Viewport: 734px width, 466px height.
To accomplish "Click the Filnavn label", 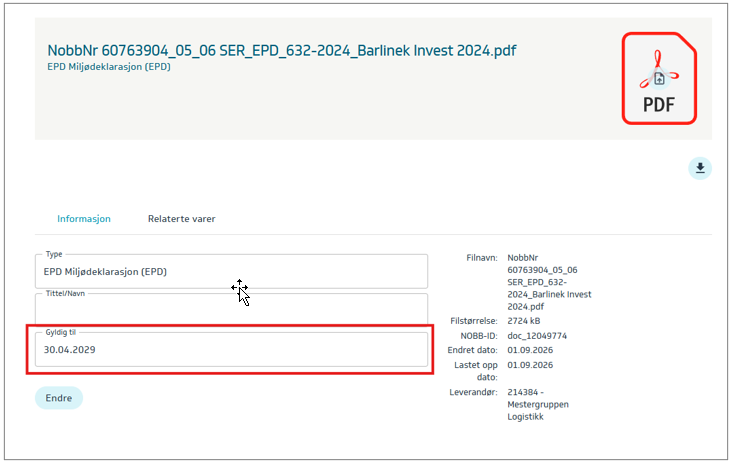I will [482, 258].
